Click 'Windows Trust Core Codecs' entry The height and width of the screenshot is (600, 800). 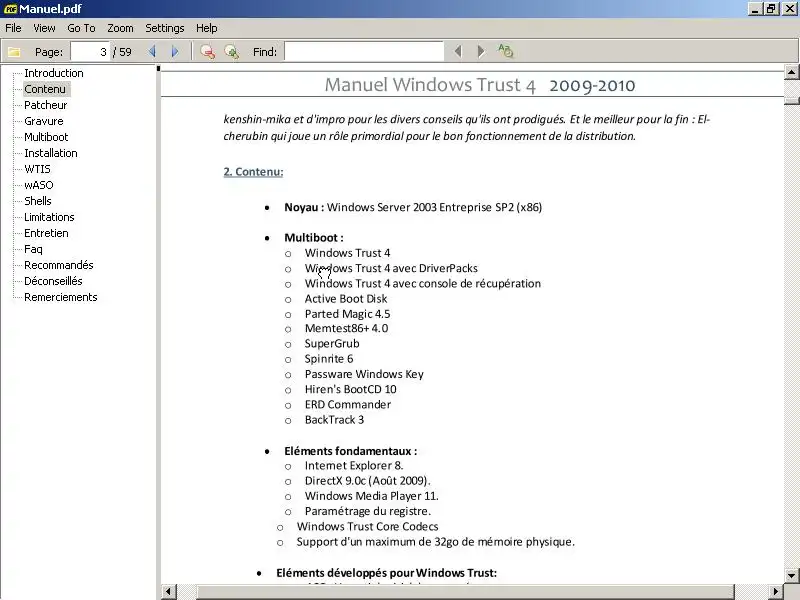pos(367,527)
